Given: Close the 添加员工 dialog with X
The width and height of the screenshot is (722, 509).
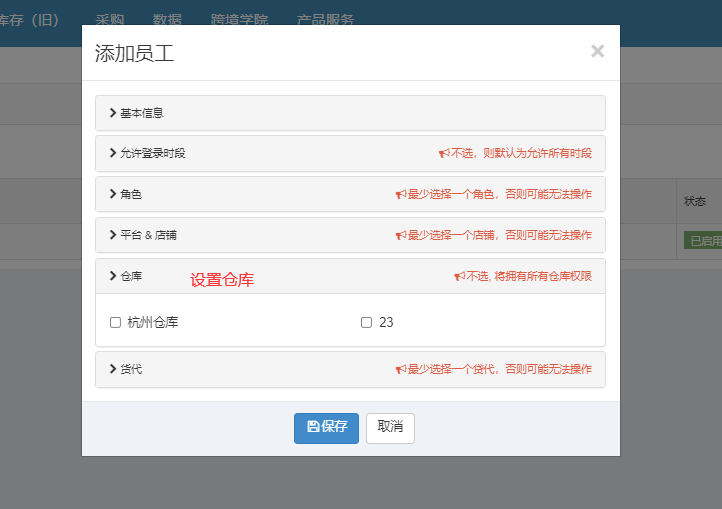Looking at the screenshot, I should tap(597, 51).
